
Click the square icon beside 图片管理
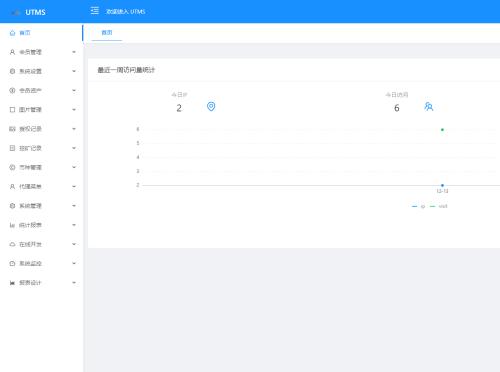click(x=12, y=110)
